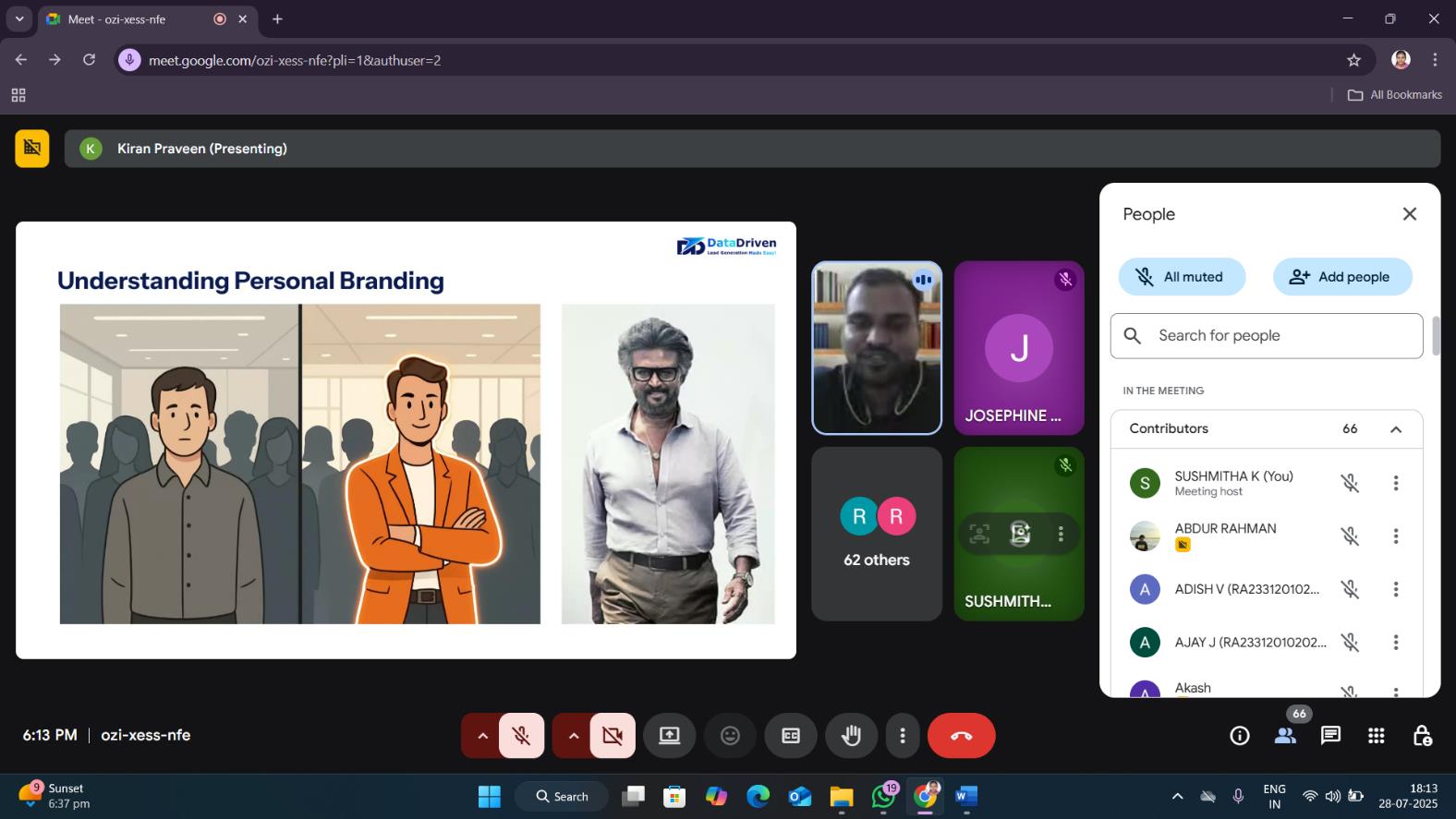Turn on the camera toggle
Viewport: 1456px width, 819px height.
click(612, 736)
